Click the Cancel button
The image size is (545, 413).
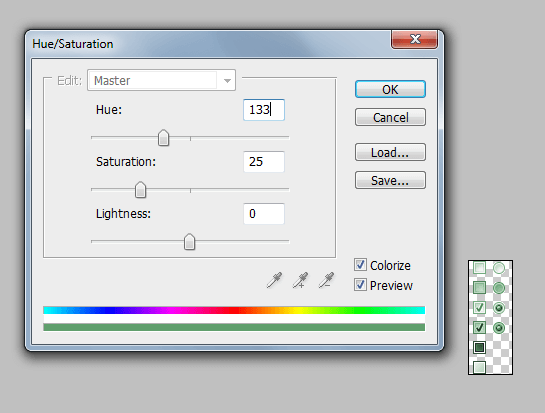pyautogui.click(x=390, y=117)
